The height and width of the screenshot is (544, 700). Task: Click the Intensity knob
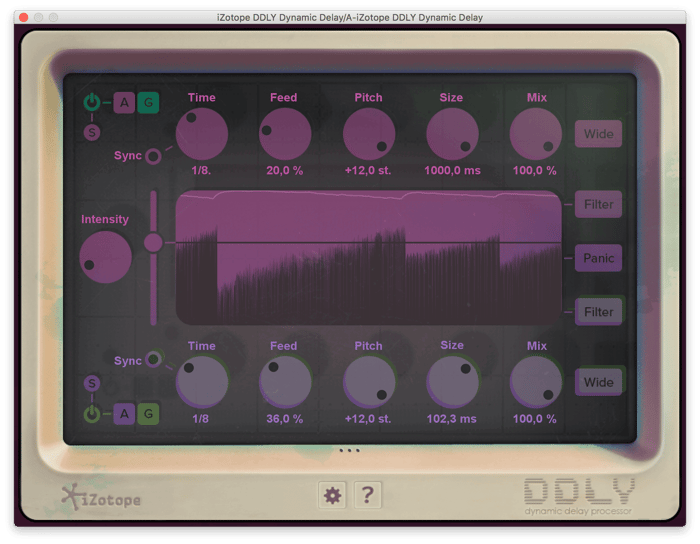click(105, 257)
